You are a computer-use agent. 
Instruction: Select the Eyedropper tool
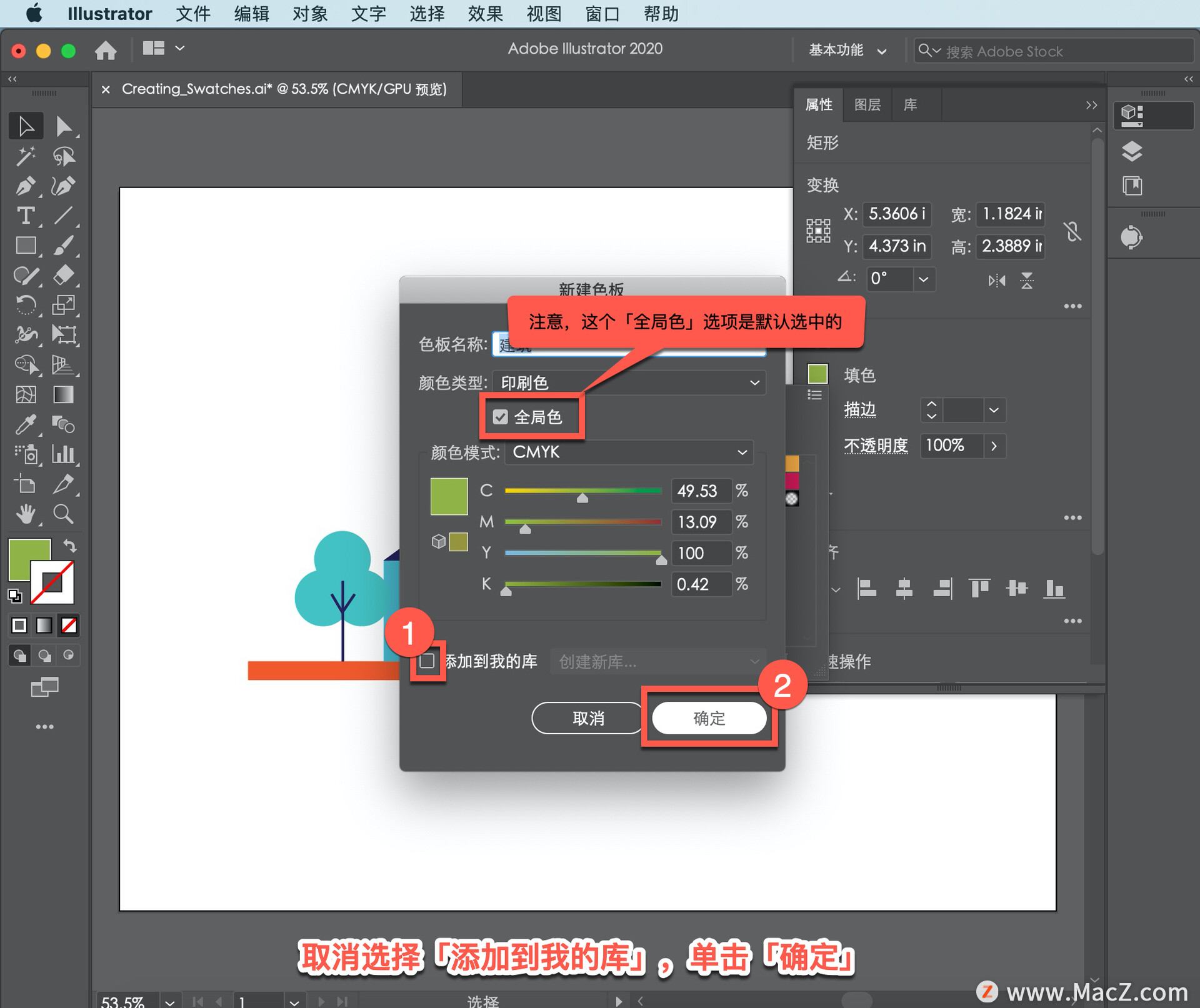click(25, 425)
